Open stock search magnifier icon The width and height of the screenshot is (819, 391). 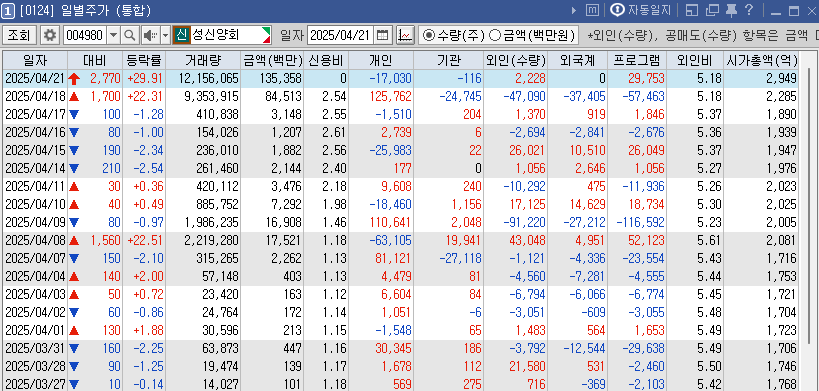click(x=130, y=35)
